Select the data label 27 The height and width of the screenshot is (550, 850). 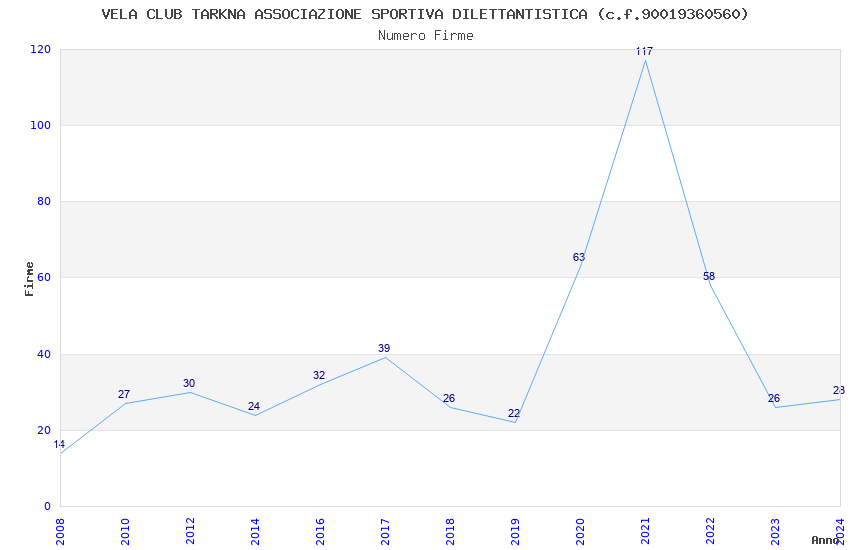(124, 394)
